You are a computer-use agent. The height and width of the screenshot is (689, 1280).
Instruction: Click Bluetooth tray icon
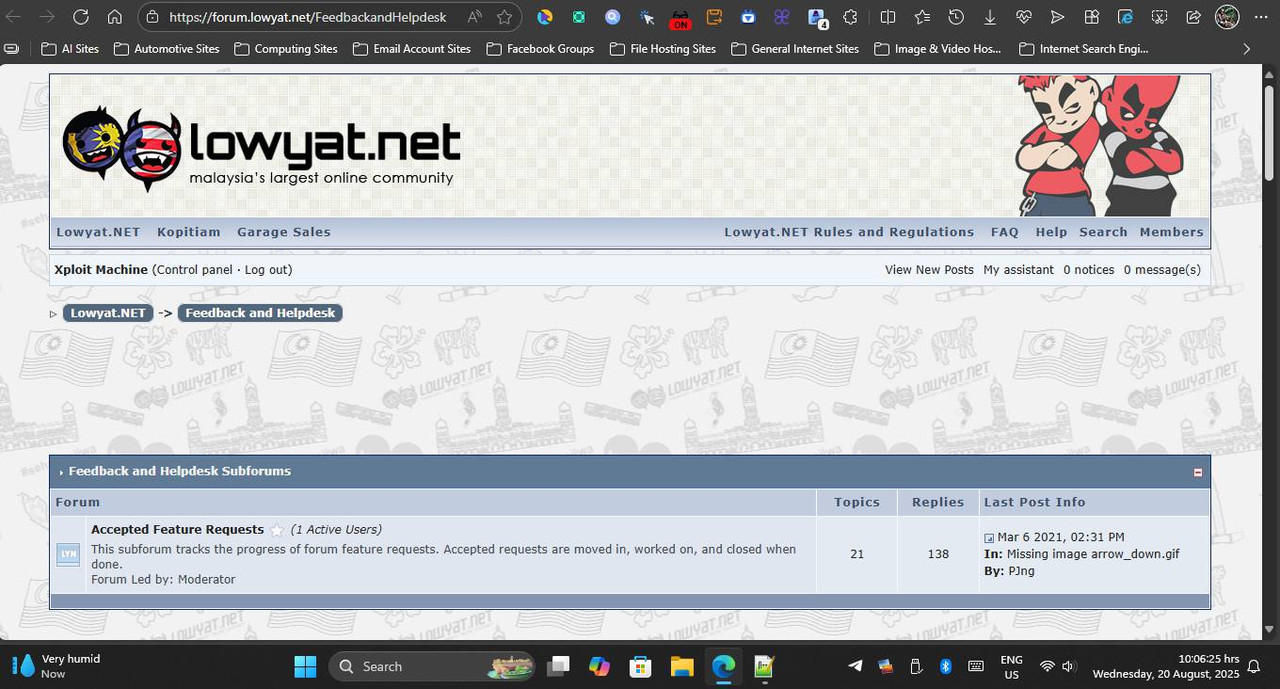coord(945,666)
